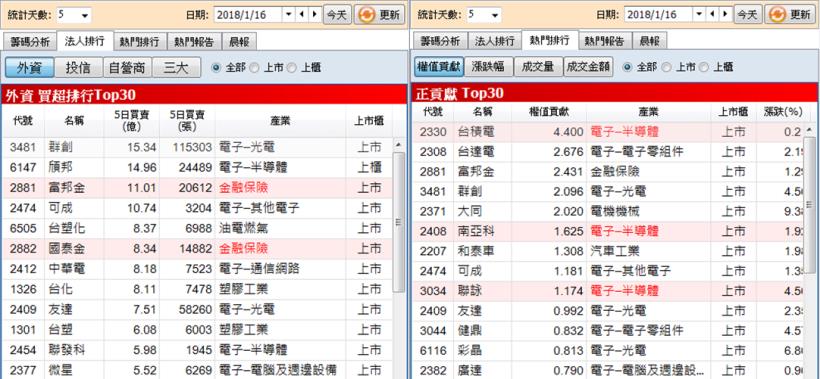Image resolution: width=820 pixels, height=379 pixels.
Task: Switch to 熱門報告 tab in right panel
Action: click(605, 41)
